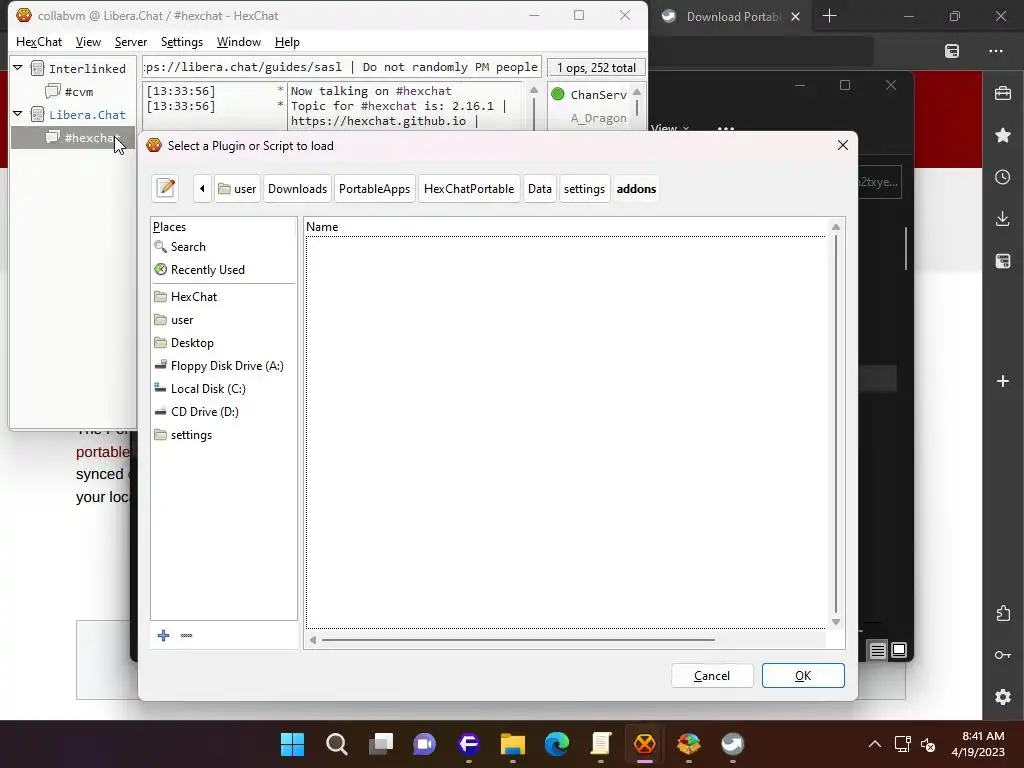Open taskbar Search
This screenshot has height=768, width=1024.
(x=336, y=744)
